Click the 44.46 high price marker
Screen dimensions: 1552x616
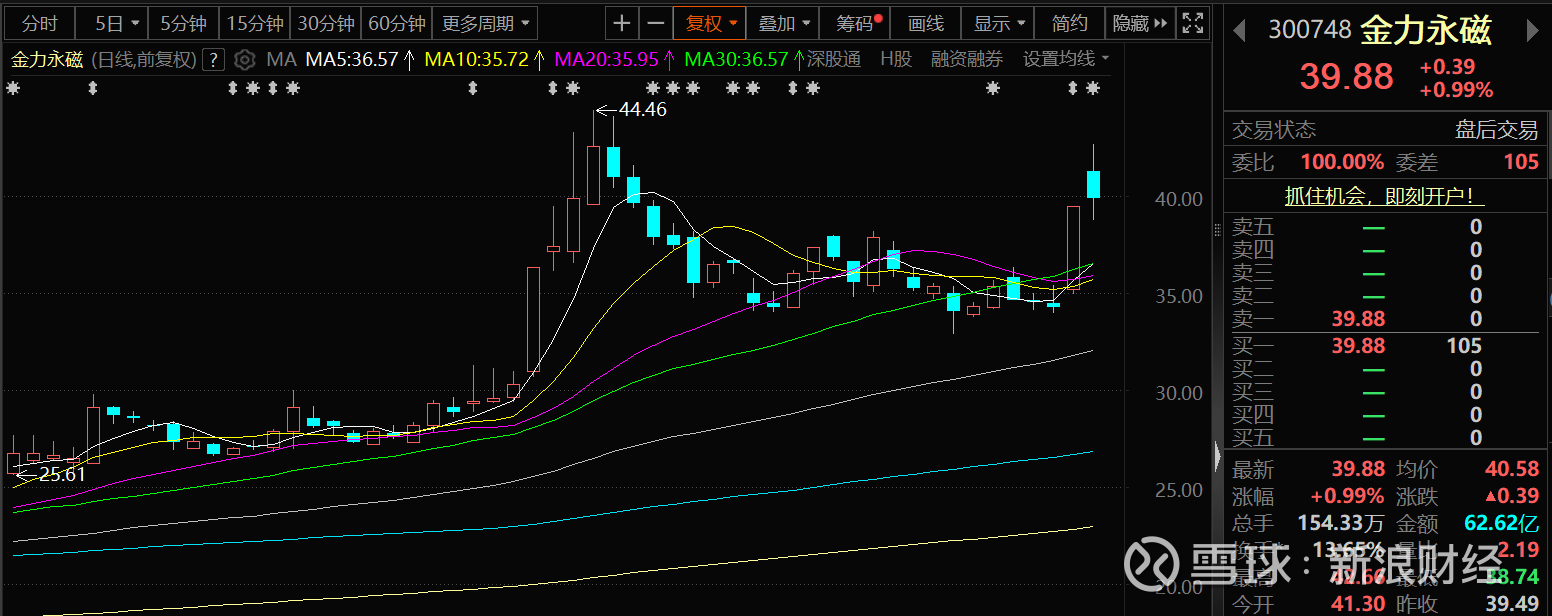(x=642, y=110)
